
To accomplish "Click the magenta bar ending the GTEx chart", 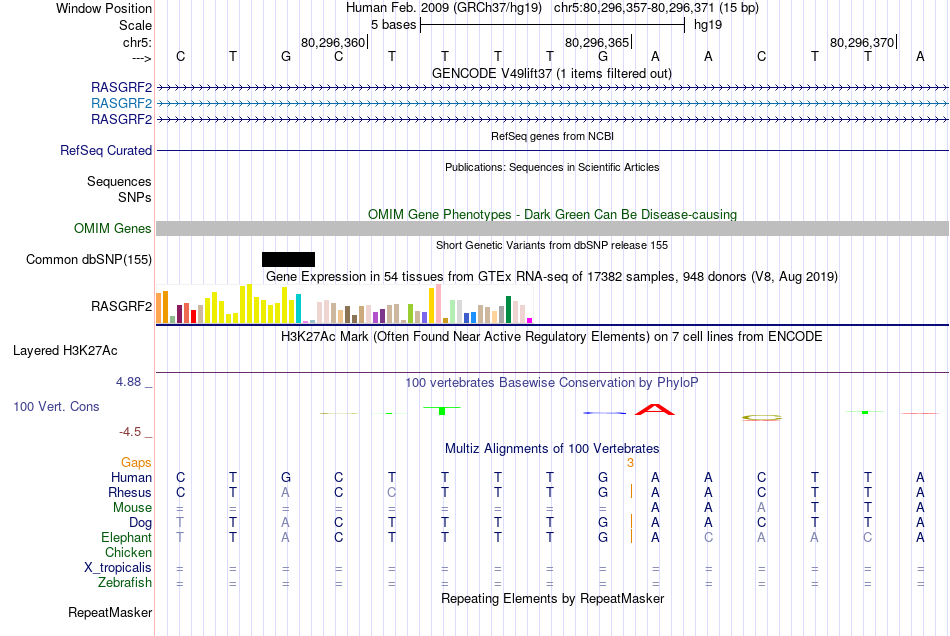I will 530,320.
